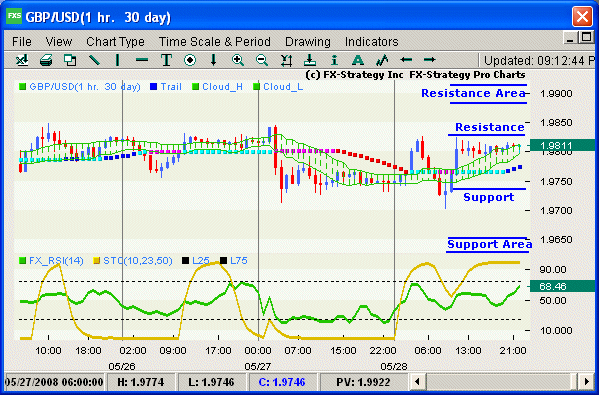Click the black L25 legend square
The width and height of the screenshot is (599, 395).
(x=185, y=261)
